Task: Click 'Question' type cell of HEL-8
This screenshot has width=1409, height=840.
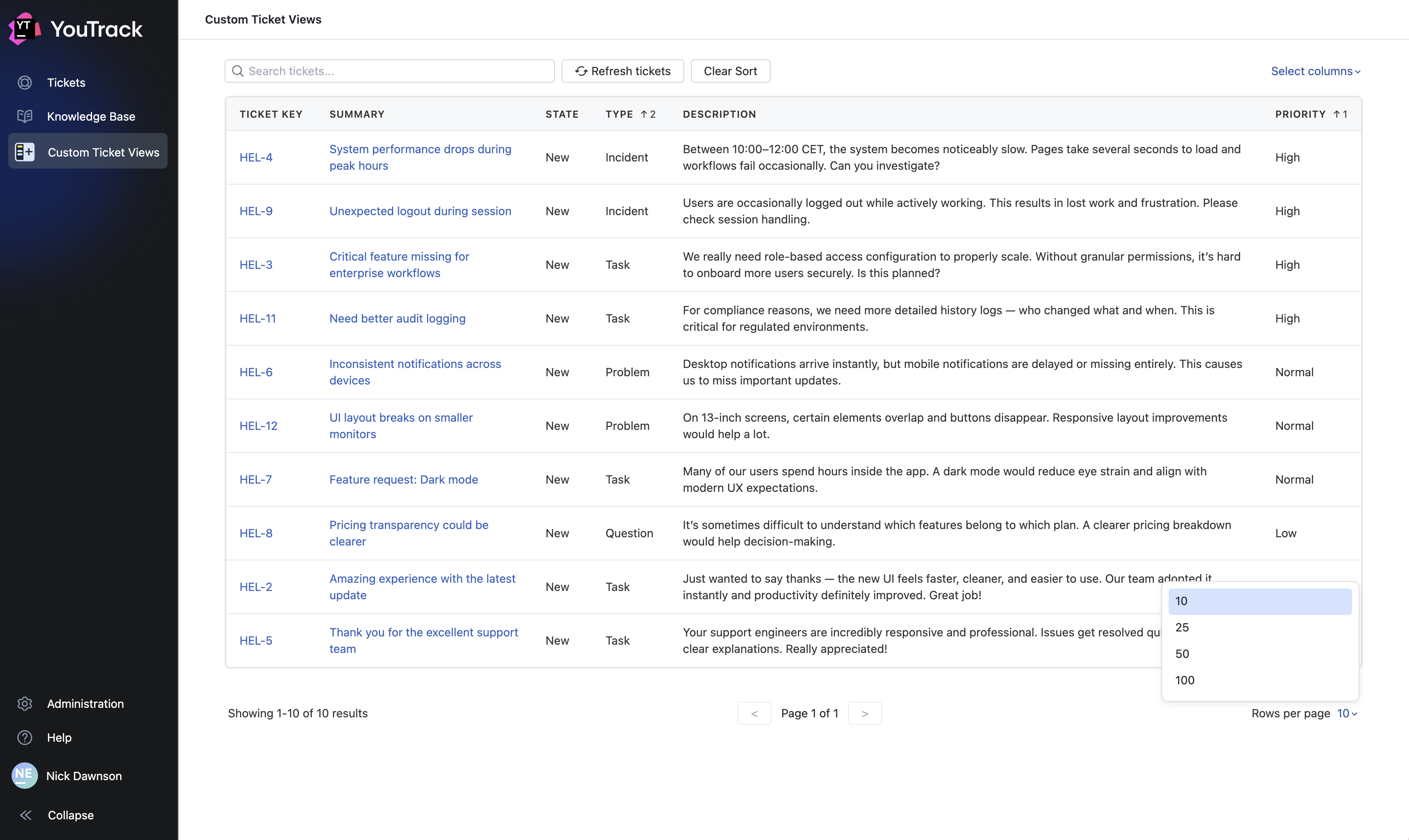Action: coord(629,533)
